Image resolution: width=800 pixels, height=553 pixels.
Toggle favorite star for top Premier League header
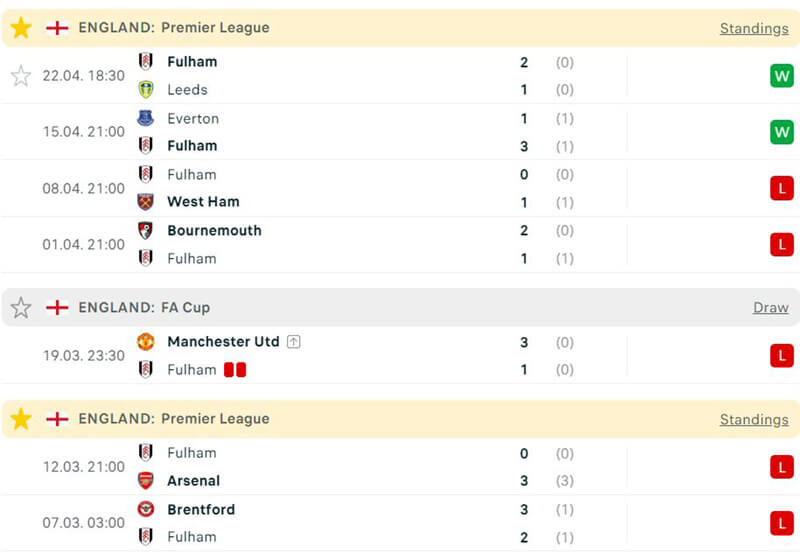[x=21, y=28]
